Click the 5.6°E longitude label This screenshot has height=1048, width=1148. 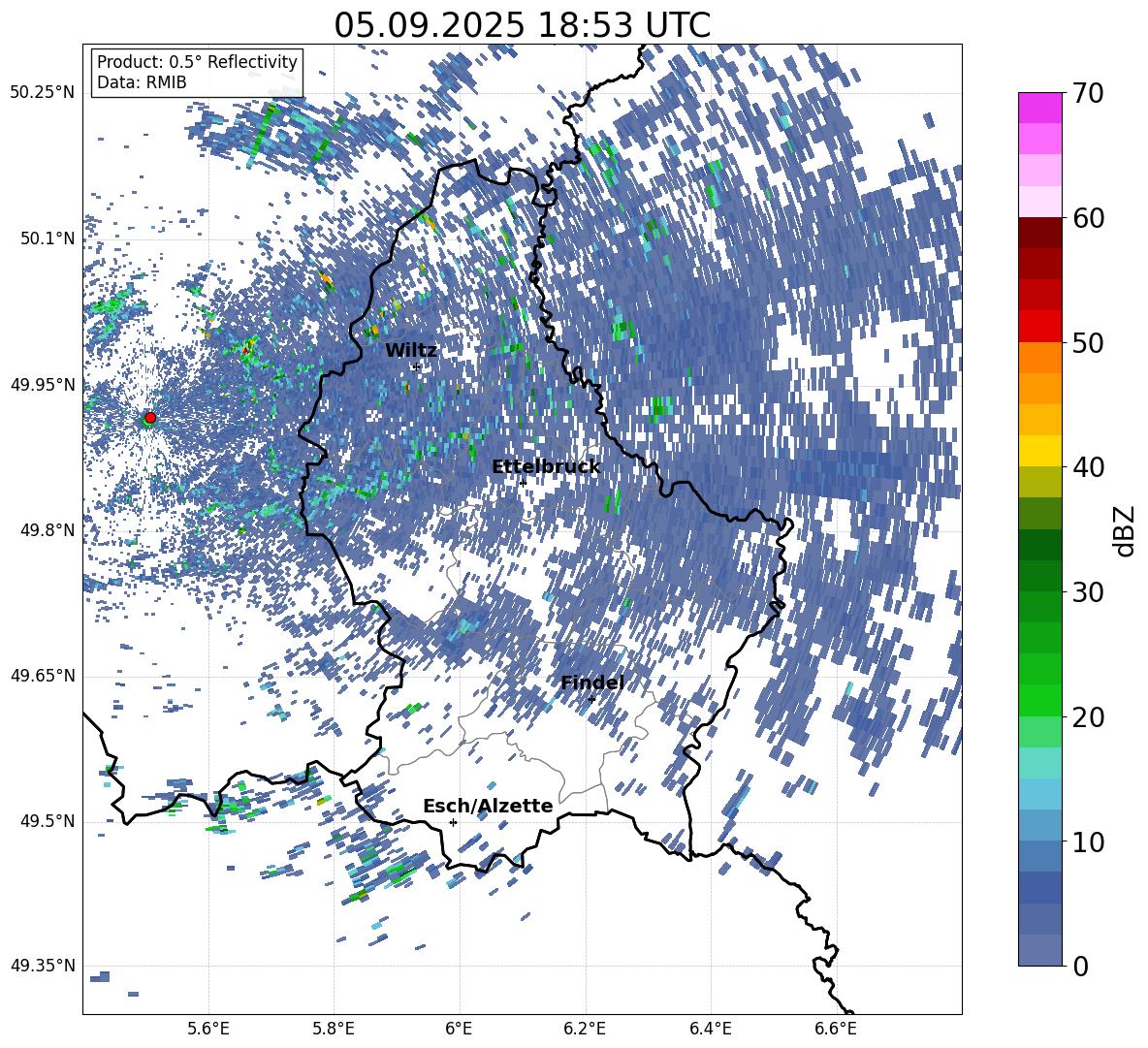(208, 1029)
